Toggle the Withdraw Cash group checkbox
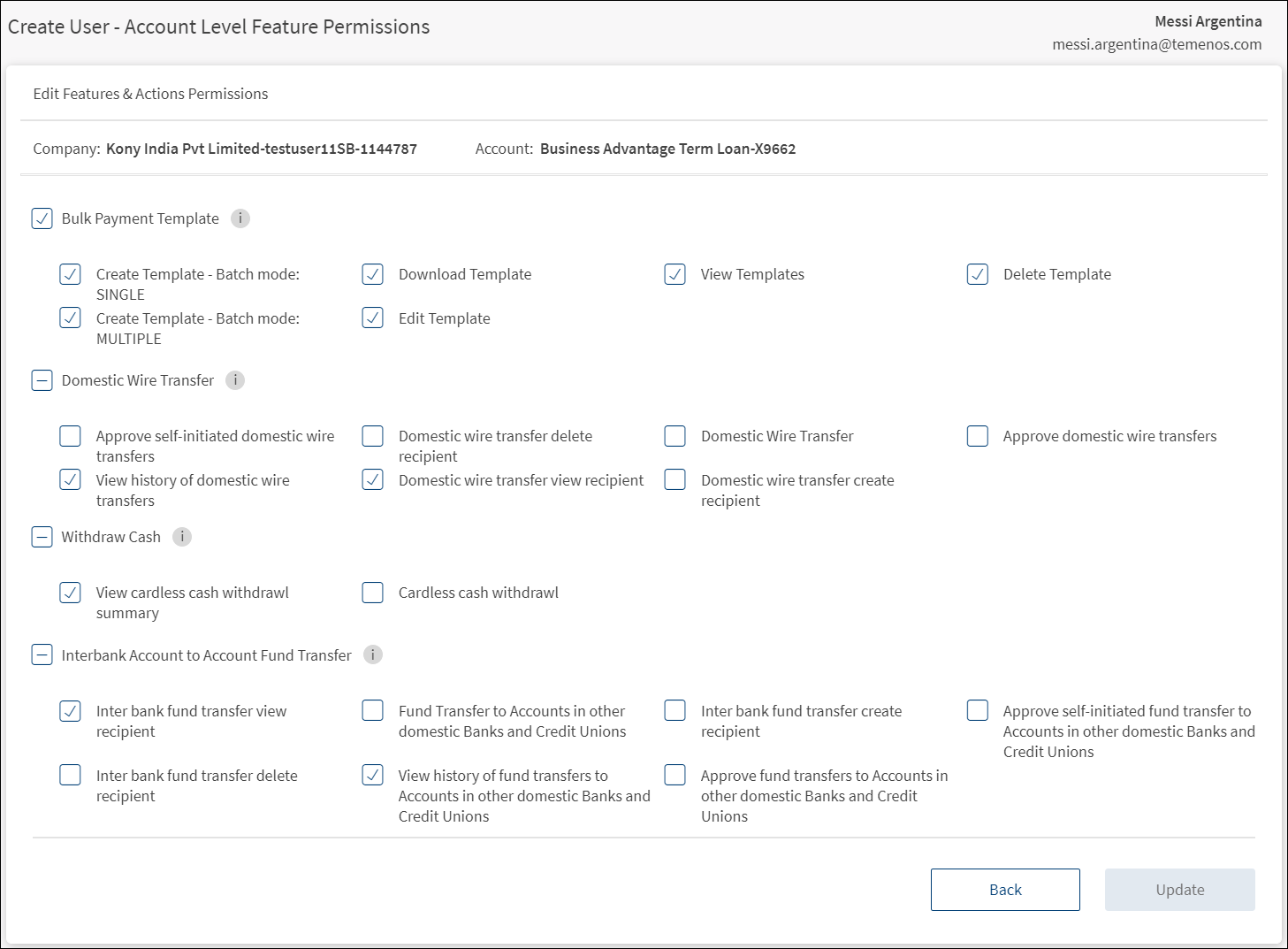The width and height of the screenshot is (1288, 949). (42, 537)
